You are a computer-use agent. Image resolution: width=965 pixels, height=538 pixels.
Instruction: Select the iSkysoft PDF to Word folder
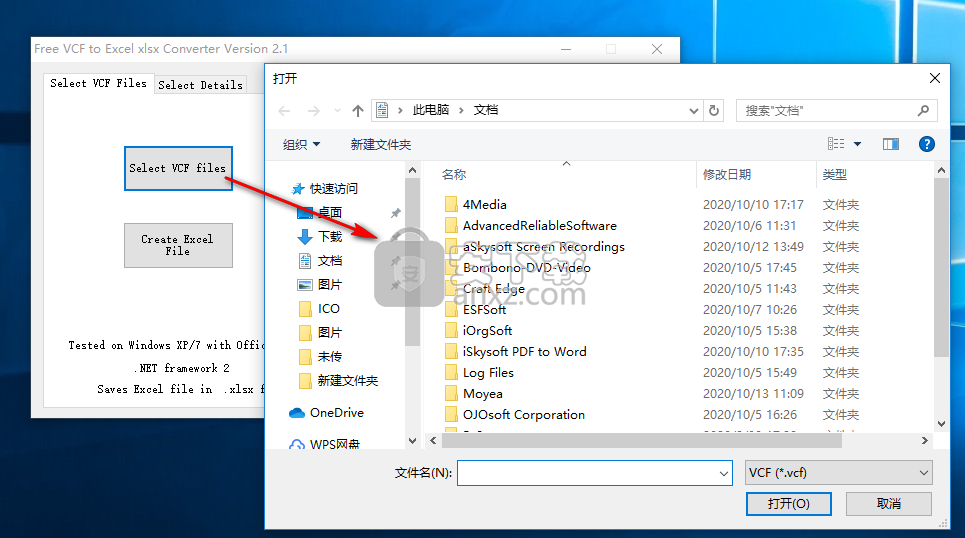pos(524,351)
